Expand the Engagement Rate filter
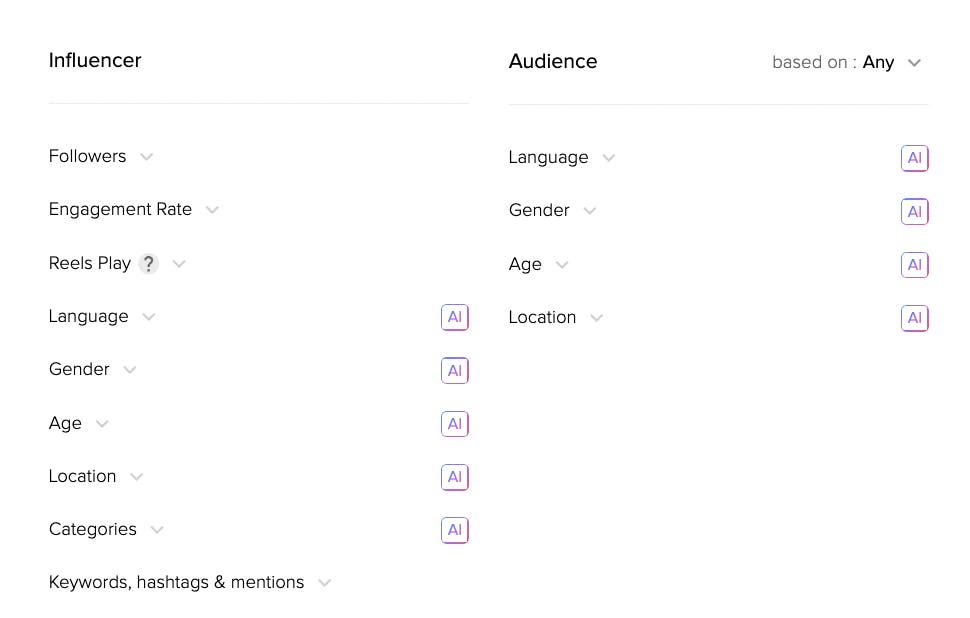The image size is (970, 618). tap(212, 210)
